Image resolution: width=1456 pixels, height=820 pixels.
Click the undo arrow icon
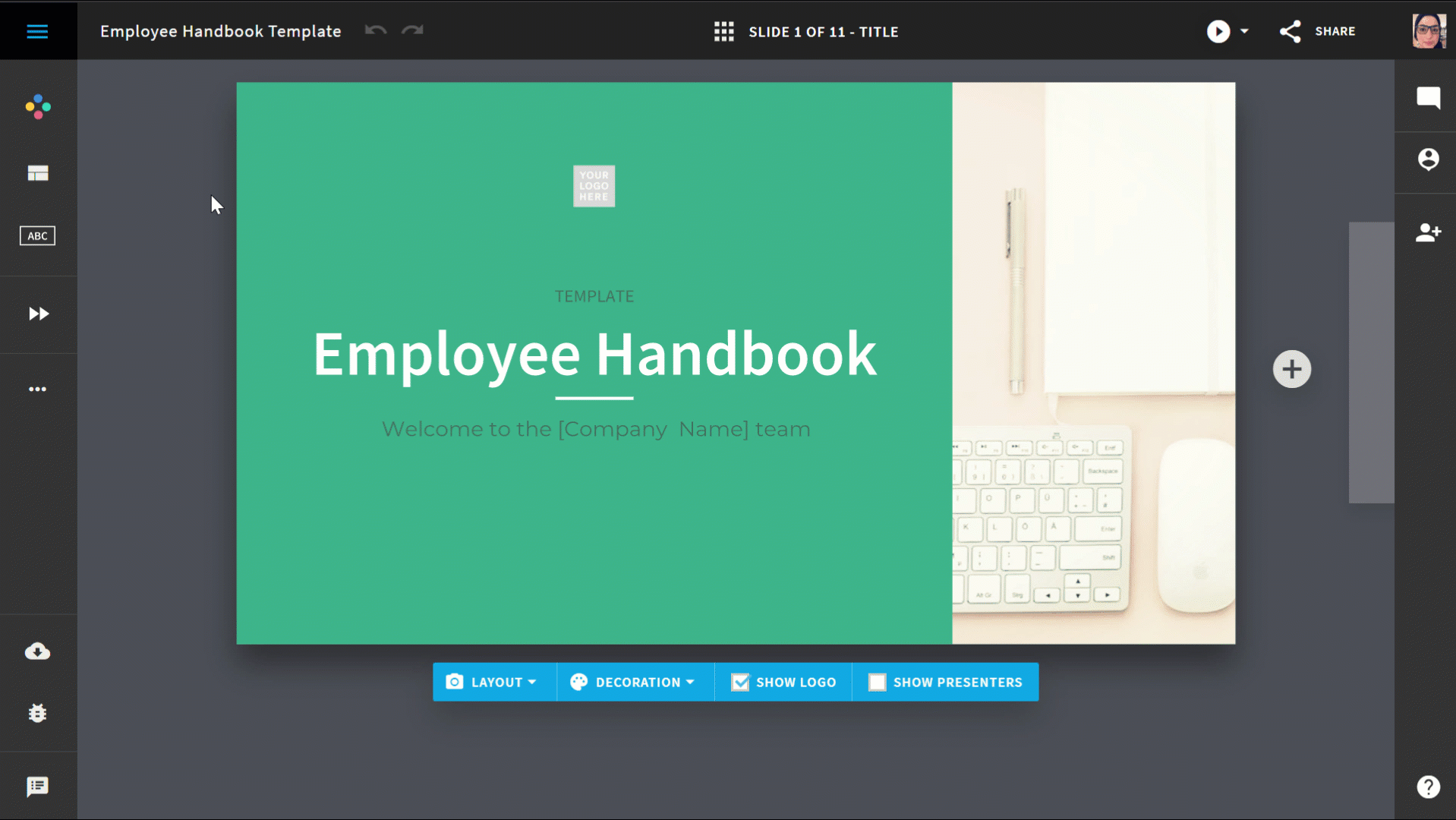pos(376,30)
